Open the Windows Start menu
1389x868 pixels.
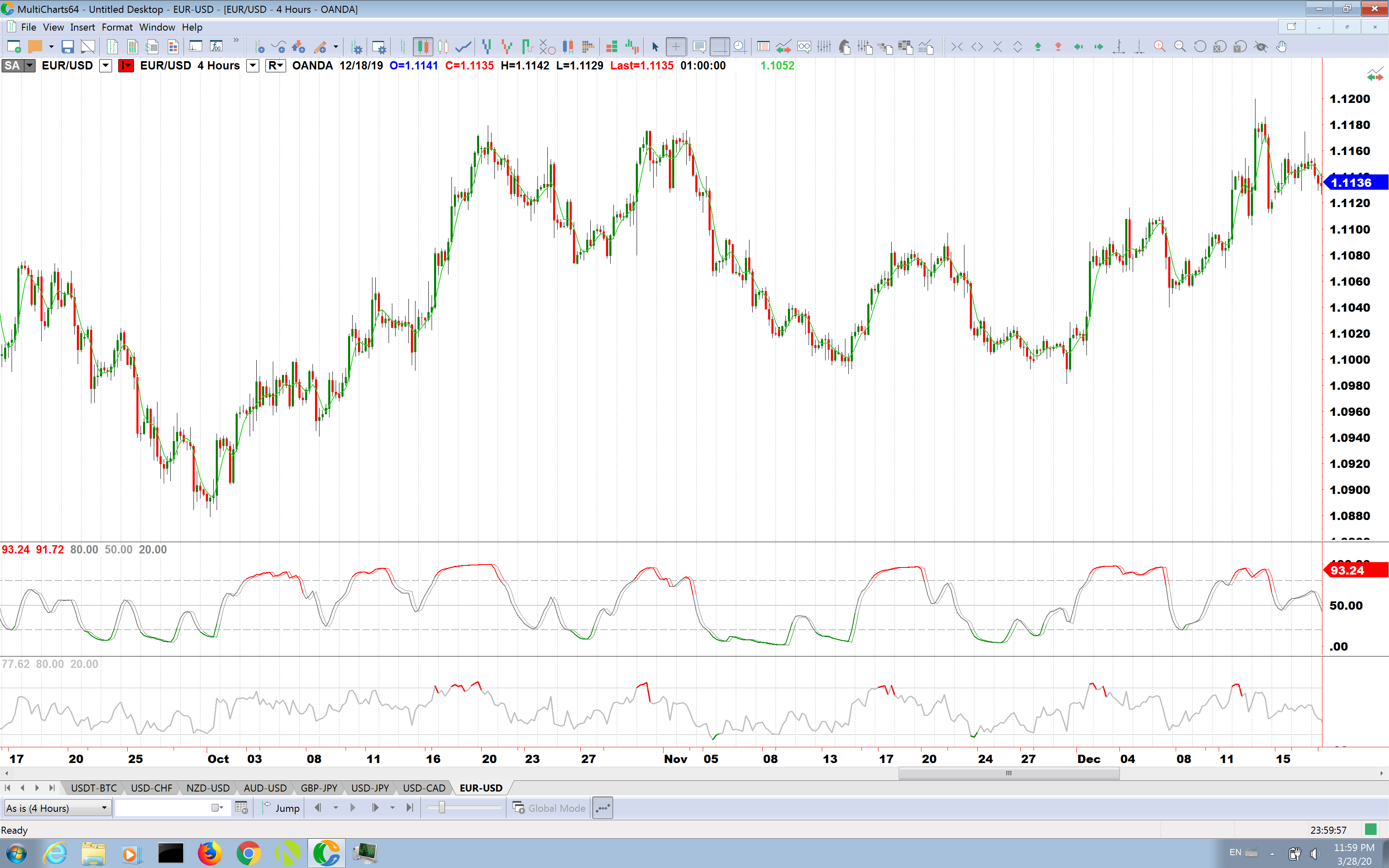click(x=16, y=854)
